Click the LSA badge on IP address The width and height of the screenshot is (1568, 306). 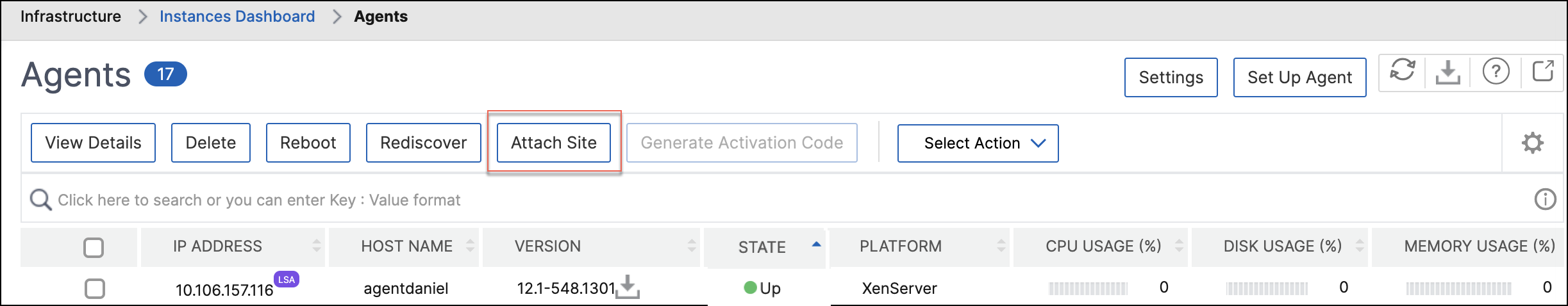click(287, 280)
